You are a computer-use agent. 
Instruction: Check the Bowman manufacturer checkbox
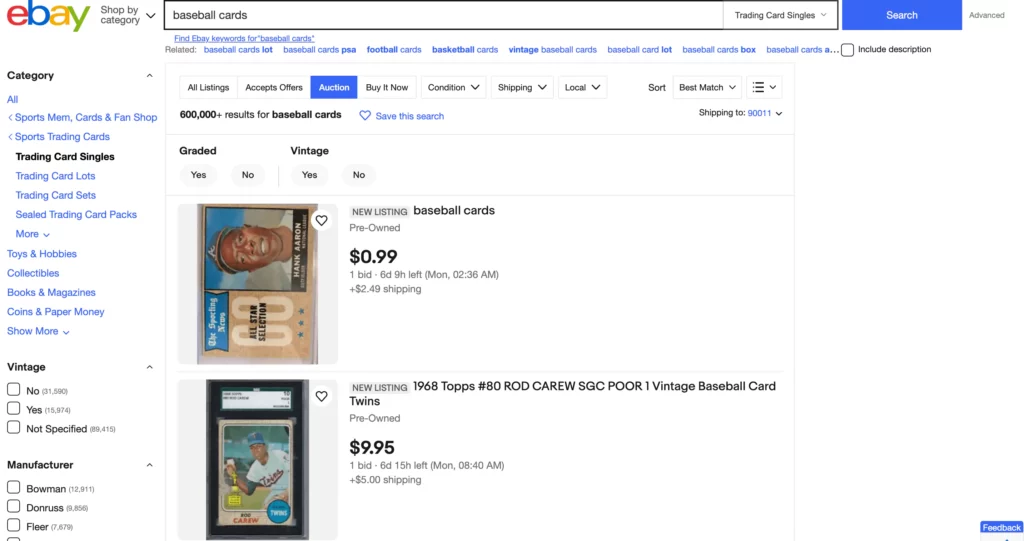14,487
